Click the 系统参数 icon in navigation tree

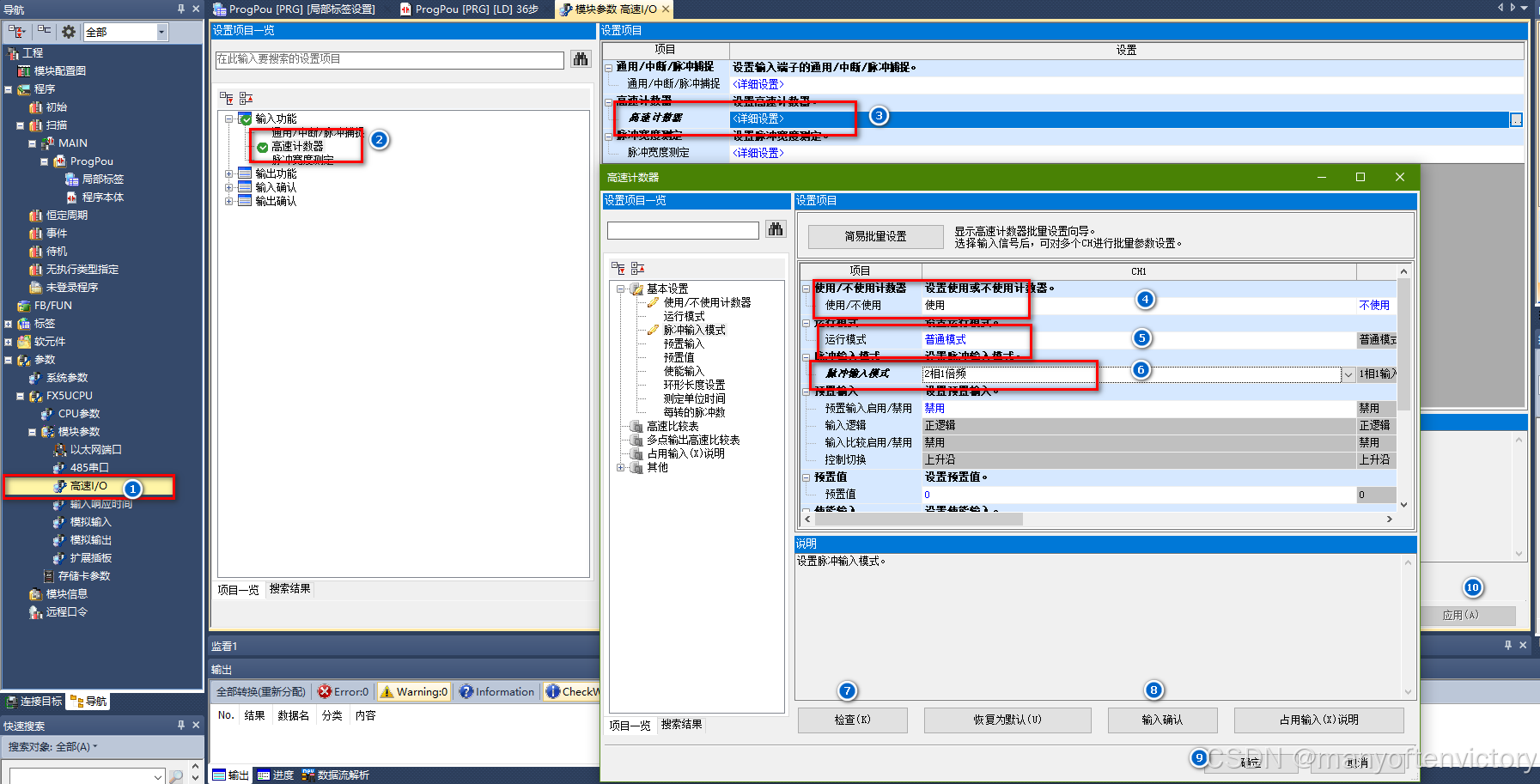(x=35, y=378)
